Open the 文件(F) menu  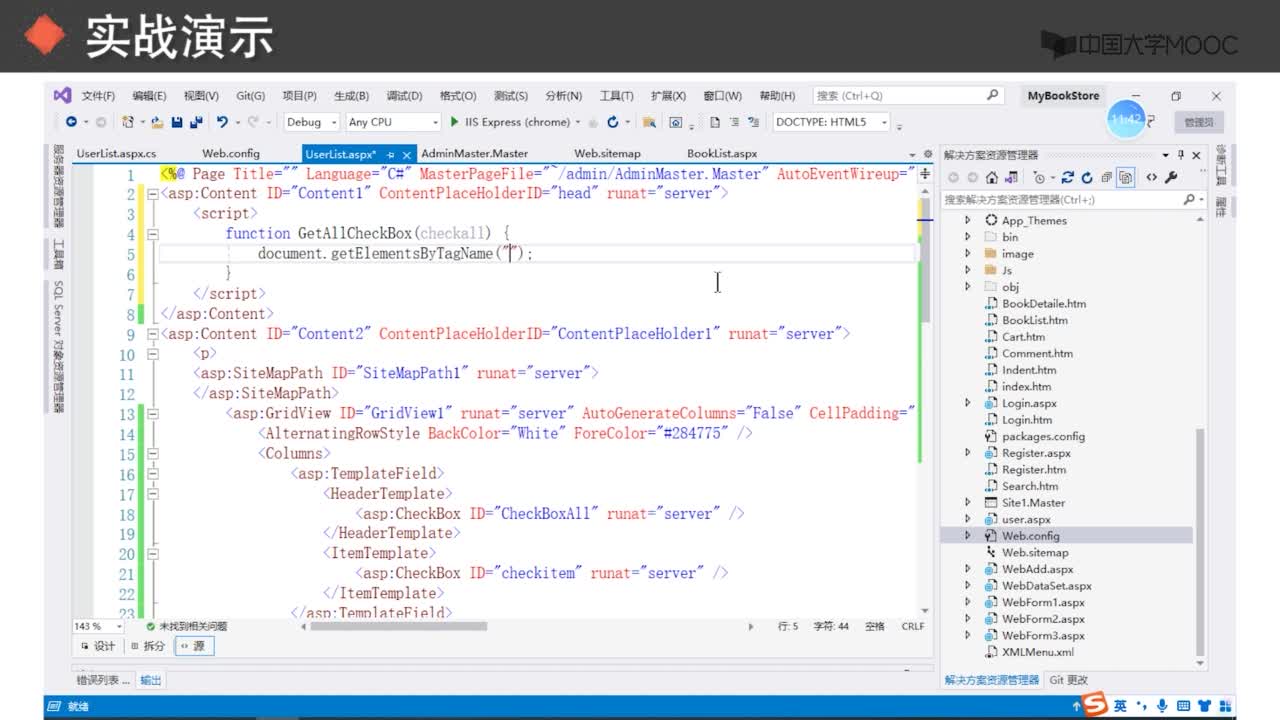point(98,96)
